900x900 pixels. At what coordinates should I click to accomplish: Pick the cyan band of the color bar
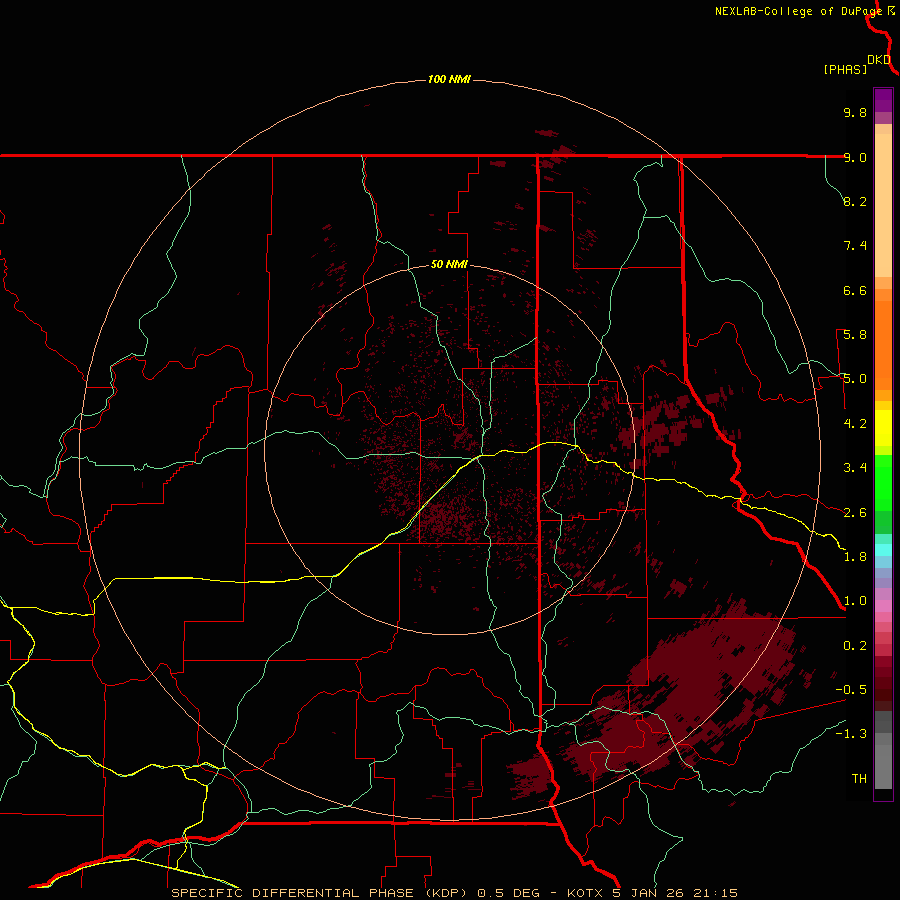point(883,550)
